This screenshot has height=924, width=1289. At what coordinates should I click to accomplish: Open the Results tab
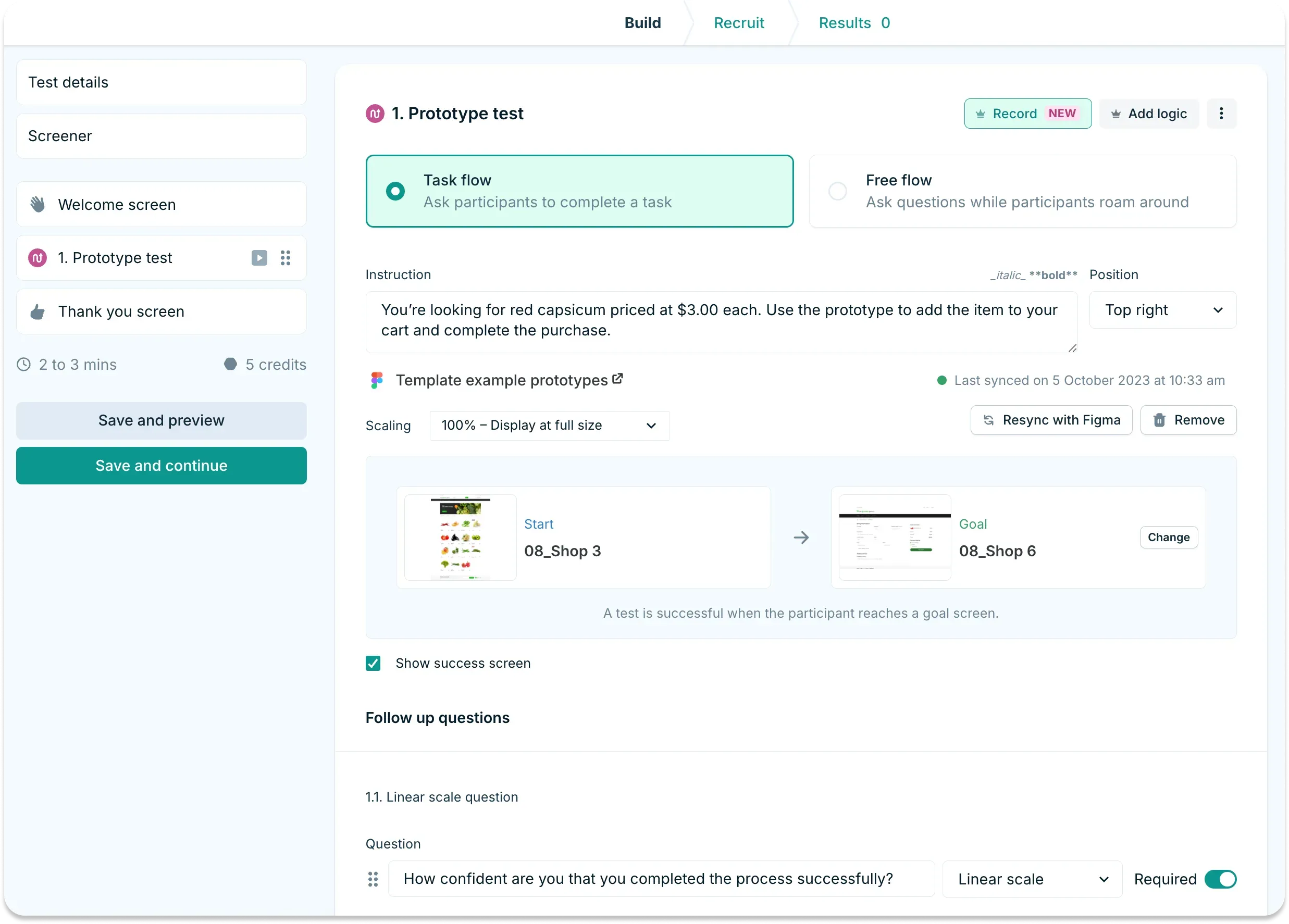tap(846, 23)
